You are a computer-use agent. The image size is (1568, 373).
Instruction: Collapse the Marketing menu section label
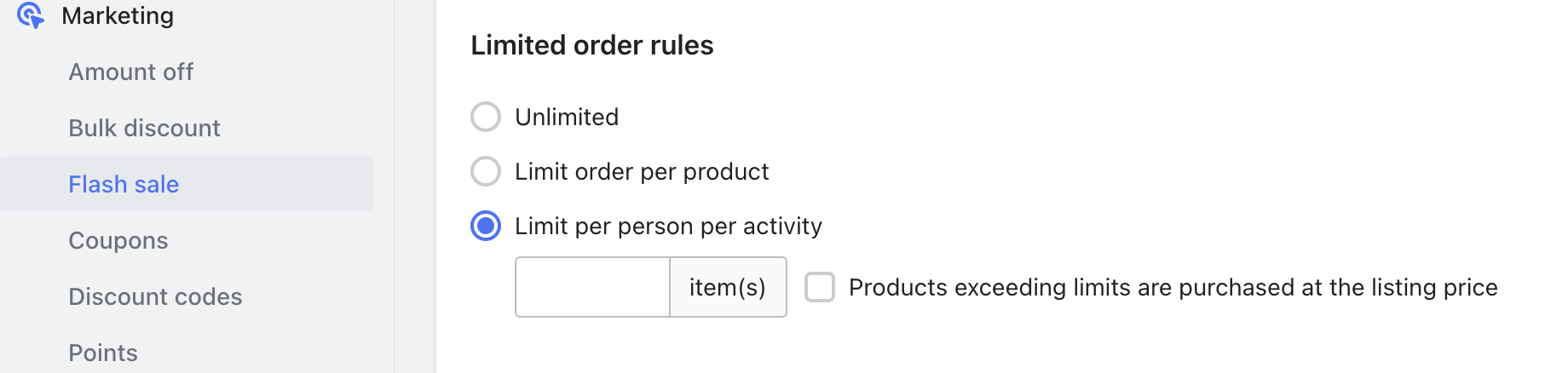click(x=118, y=15)
